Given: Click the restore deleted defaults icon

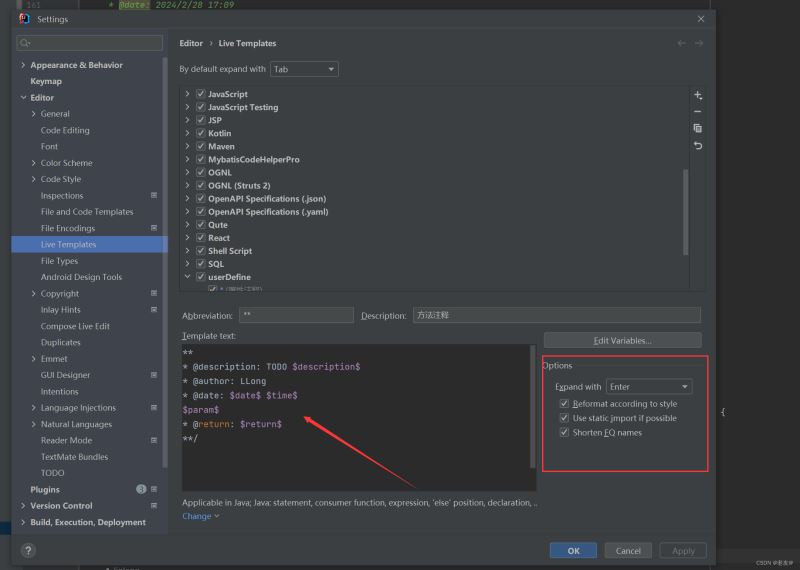Looking at the screenshot, I should tap(698, 146).
